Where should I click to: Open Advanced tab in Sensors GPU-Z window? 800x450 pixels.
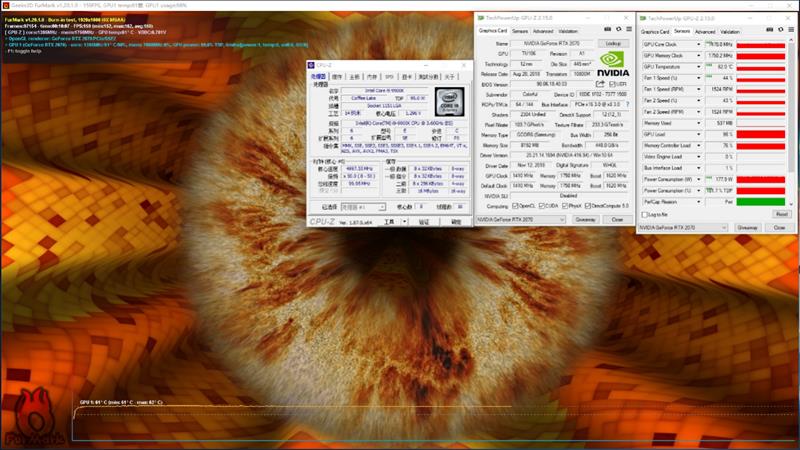tap(705, 32)
